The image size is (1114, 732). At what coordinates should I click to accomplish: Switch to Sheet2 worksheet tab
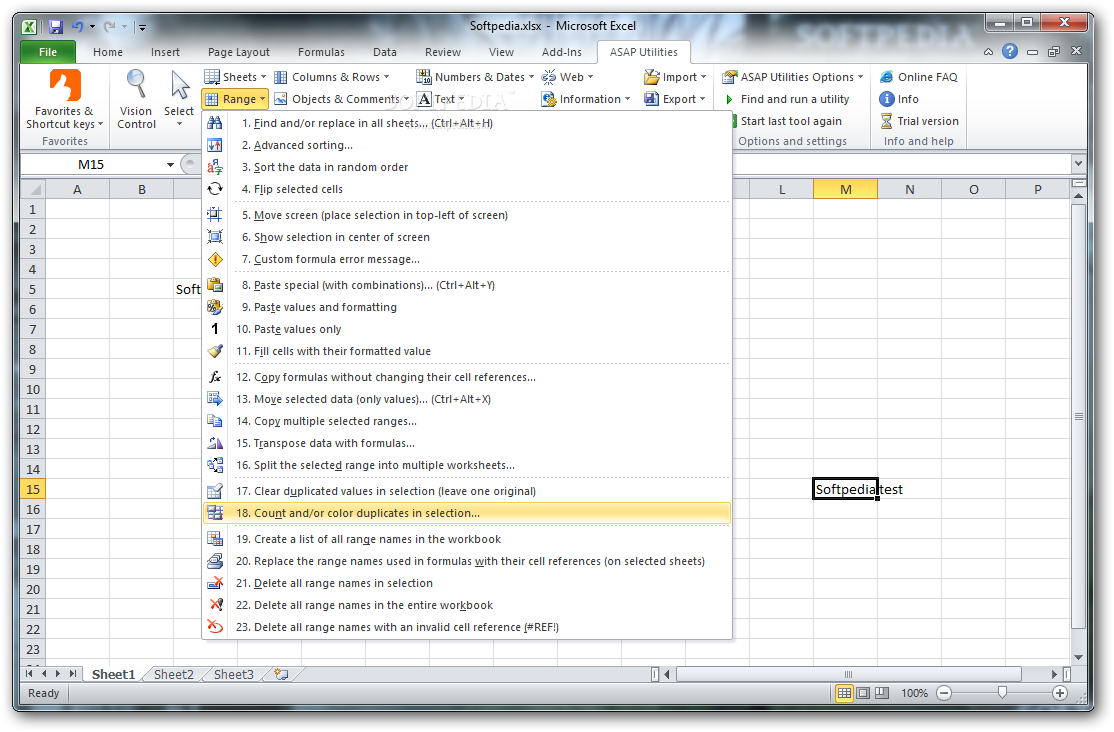pyautogui.click(x=173, y=674)
